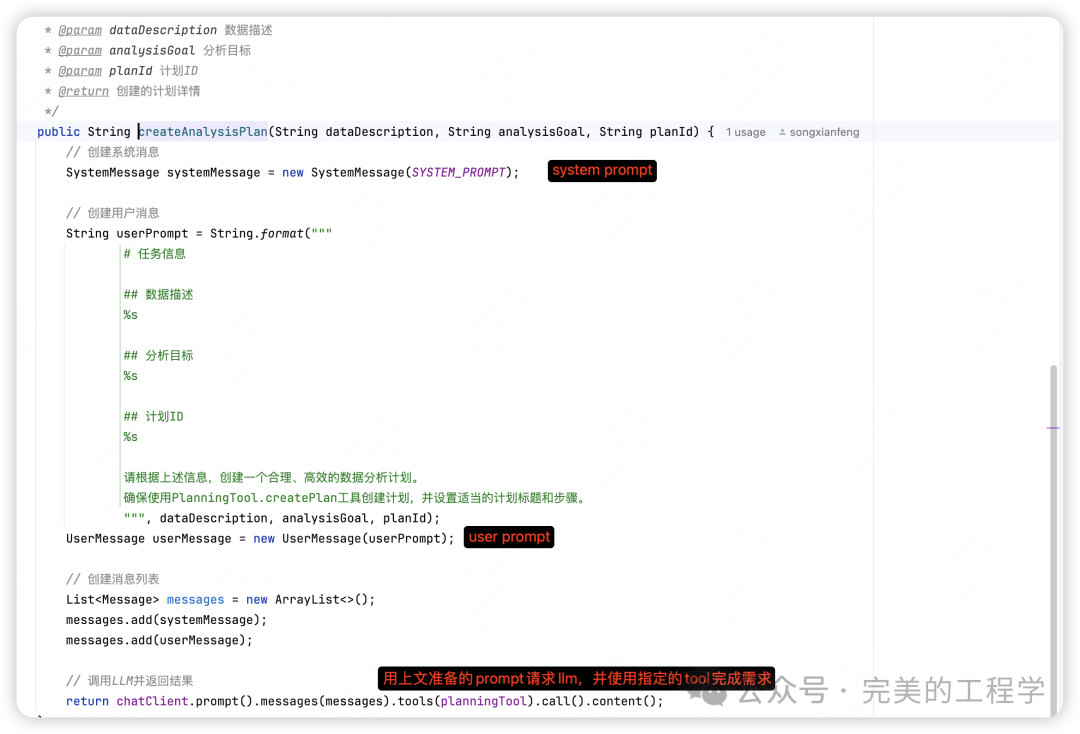Click the songxianfeng author hint

pyautogui.click(x=824, y=132)
